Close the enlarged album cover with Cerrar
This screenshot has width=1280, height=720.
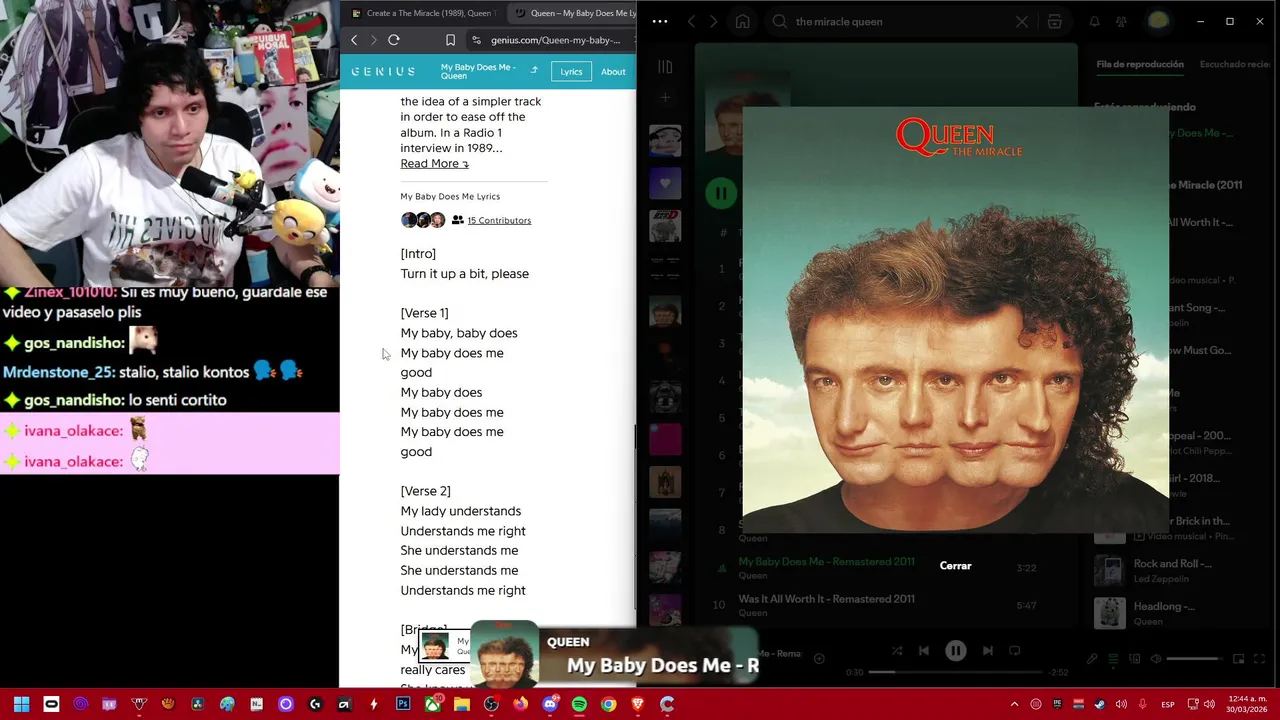955,566
